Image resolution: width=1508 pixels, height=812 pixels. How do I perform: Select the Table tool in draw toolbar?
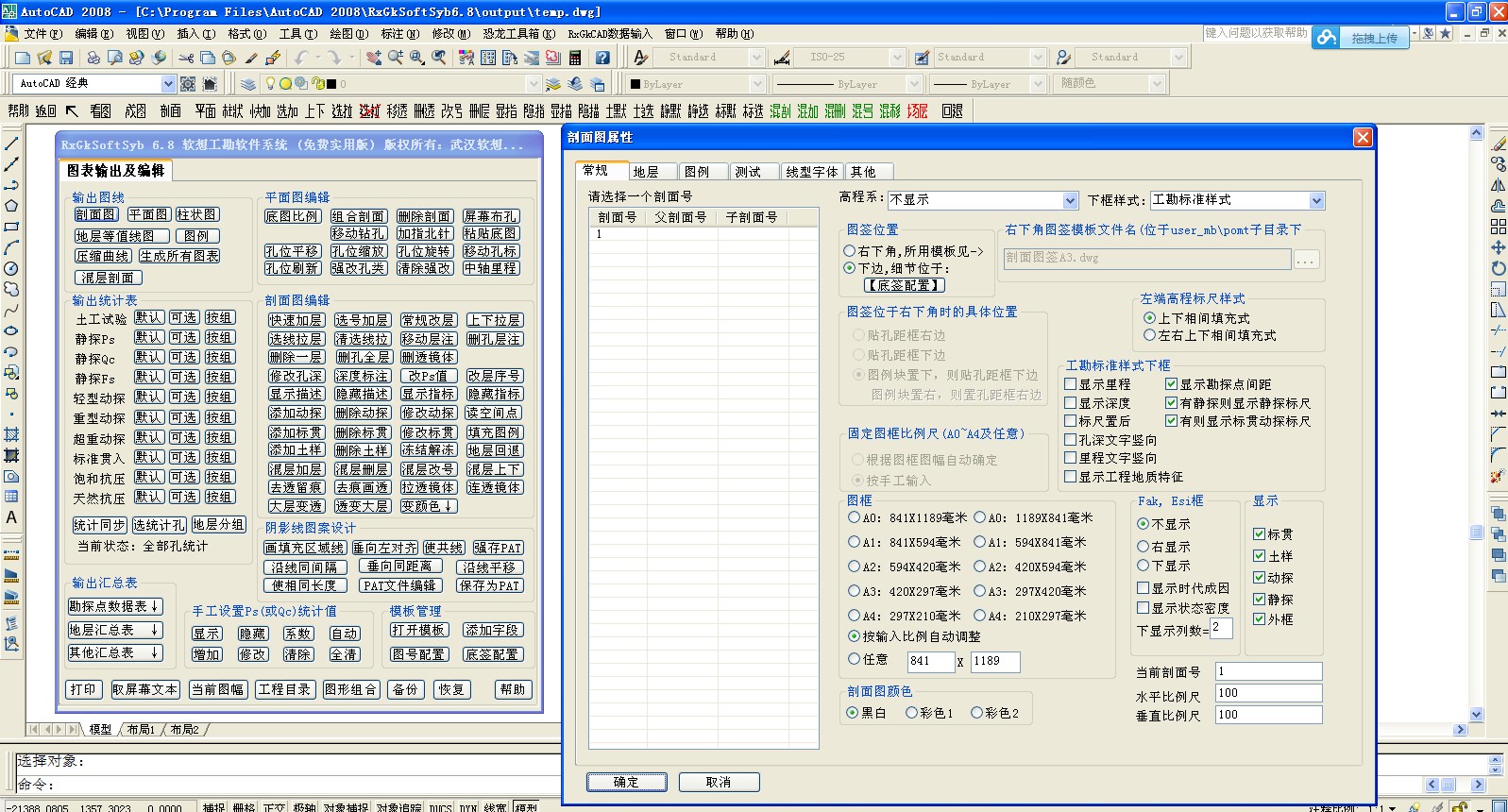click(x=11, y=497)
